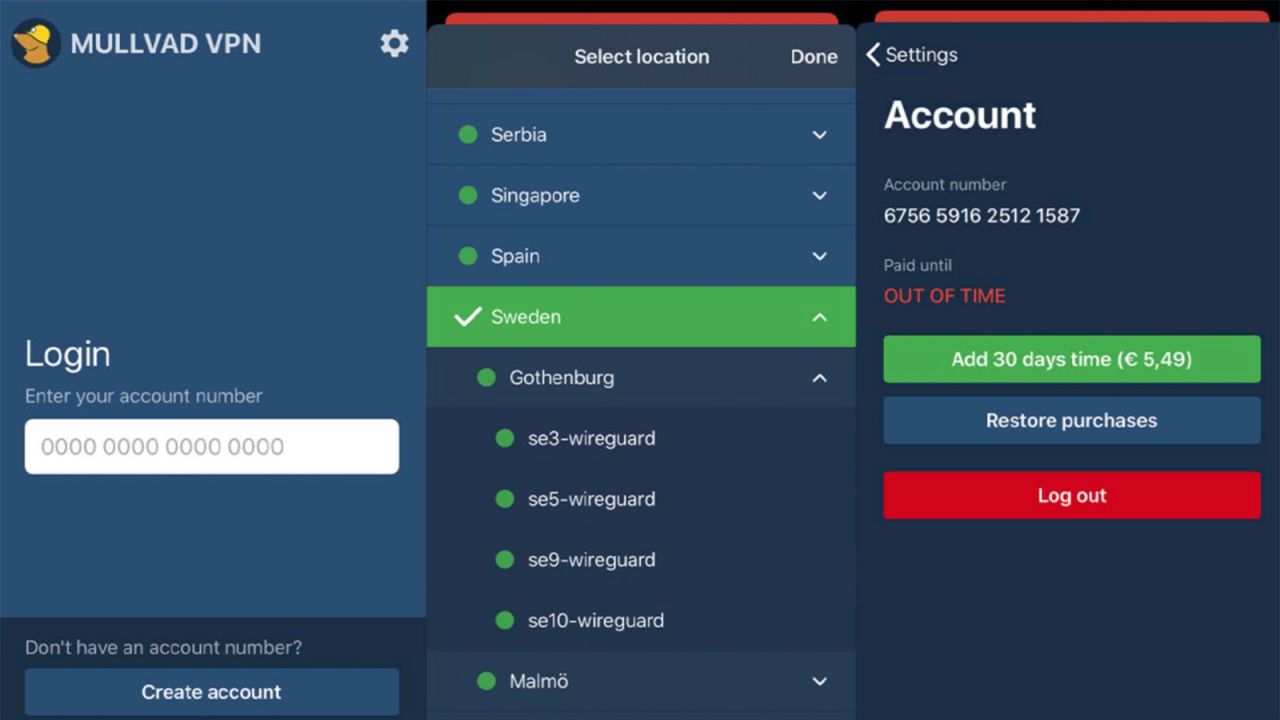Click the Spain green status dot
The image size is (1280, 720).
tap(467, 256)
